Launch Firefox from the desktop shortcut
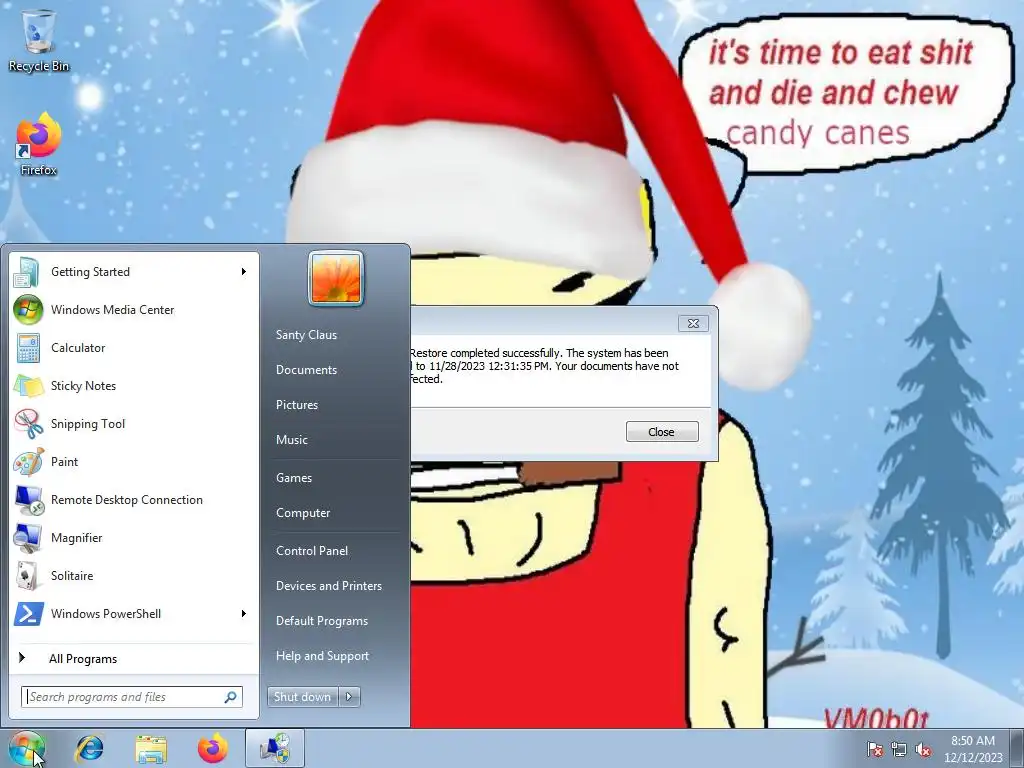 pos(39,144)
